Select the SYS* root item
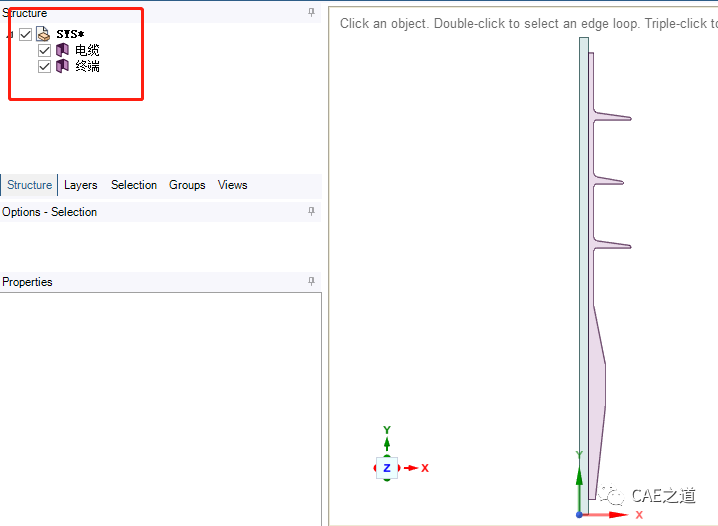718x526 pixels. 70,34
